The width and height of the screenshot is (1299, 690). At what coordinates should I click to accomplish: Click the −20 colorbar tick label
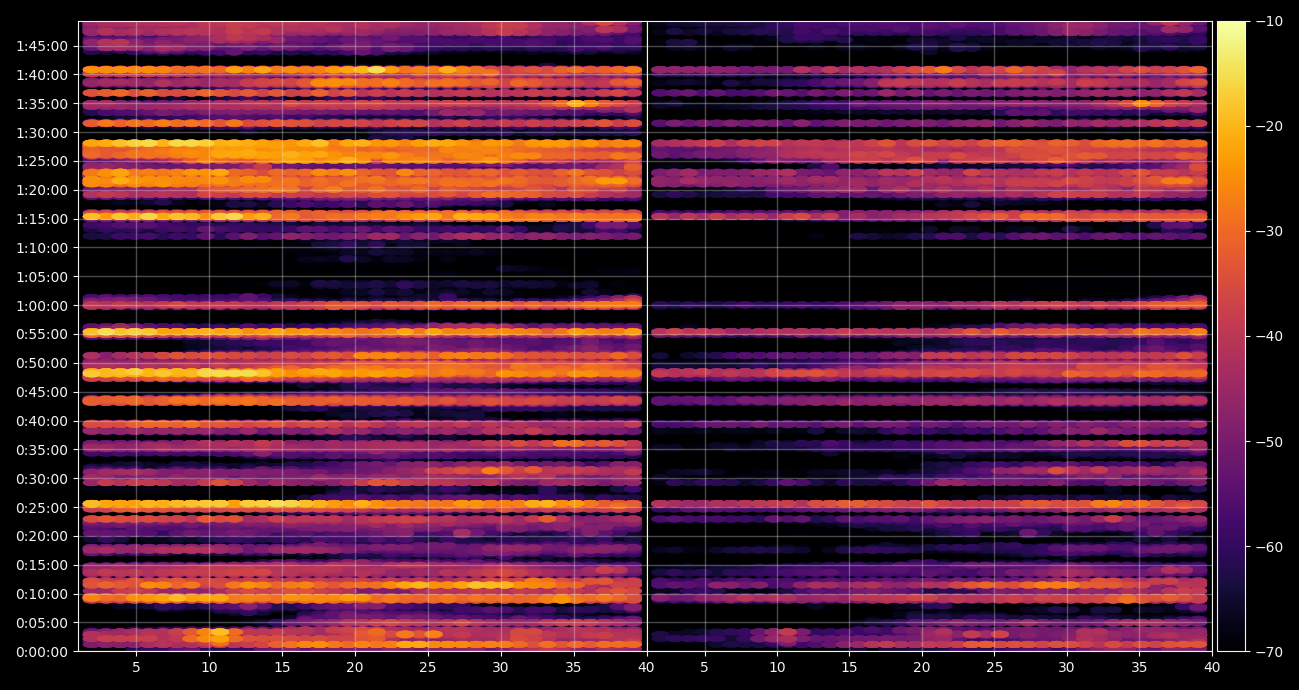[x=1270, y=126]
